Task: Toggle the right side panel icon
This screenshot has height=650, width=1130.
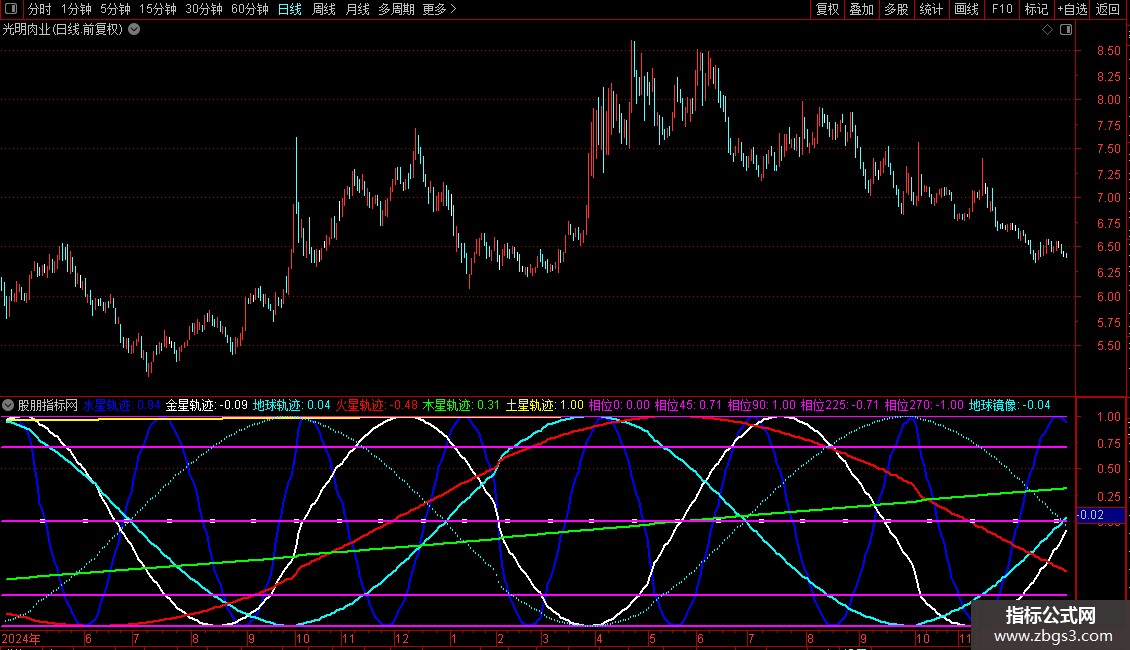Action: pos(1066,30)
